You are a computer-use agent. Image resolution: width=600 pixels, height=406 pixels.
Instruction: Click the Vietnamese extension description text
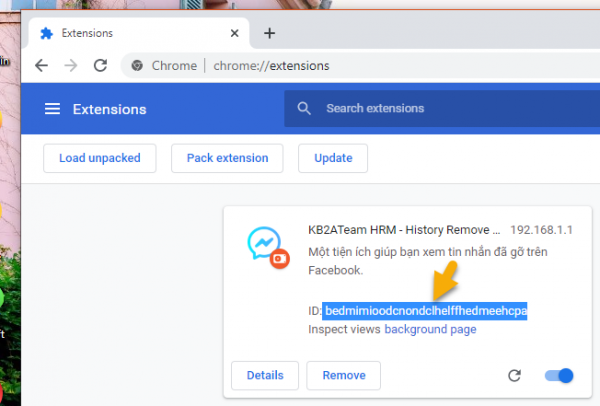[x=428, y=261]
